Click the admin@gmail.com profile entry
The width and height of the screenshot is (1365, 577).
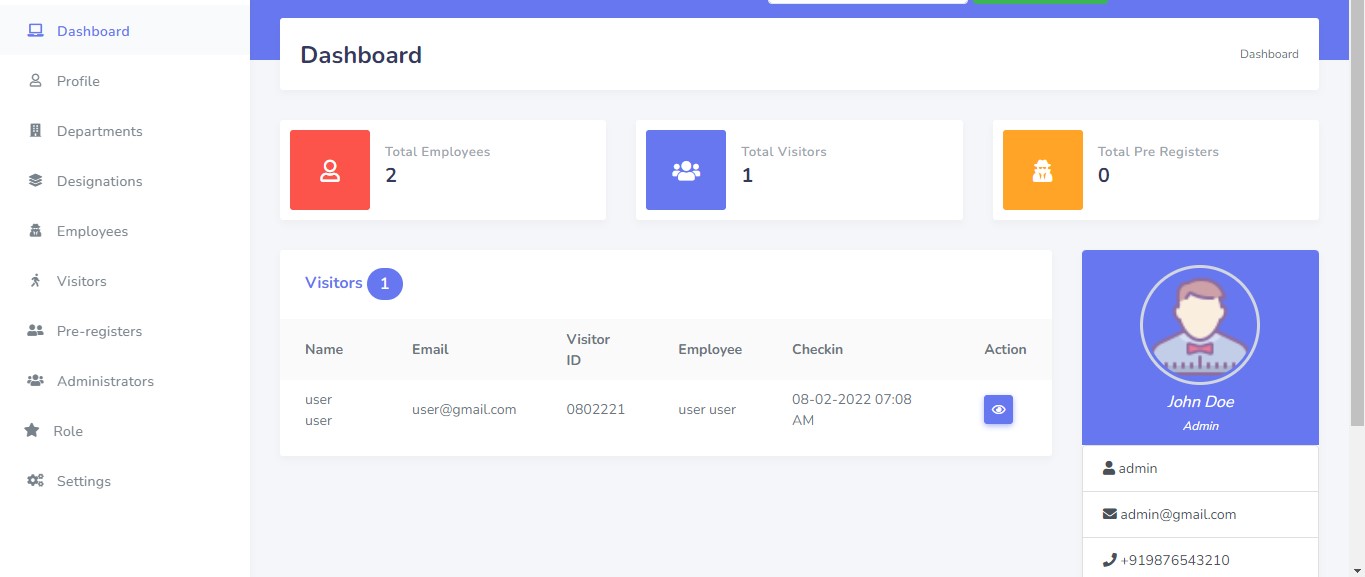coord(1178,514)
